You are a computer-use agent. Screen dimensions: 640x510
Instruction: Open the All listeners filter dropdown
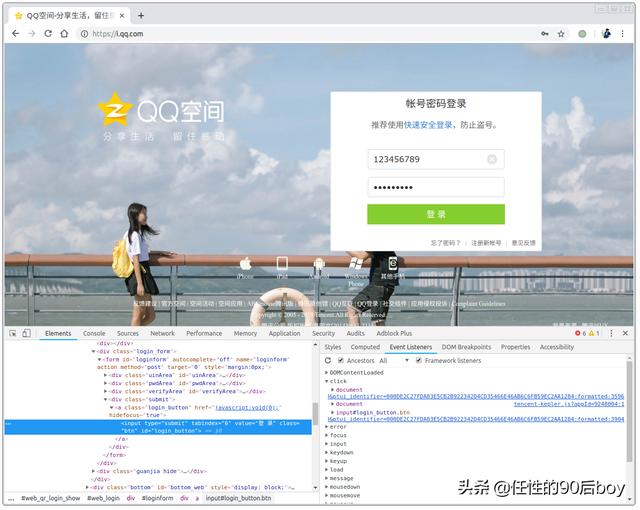(x=394, y=361)
